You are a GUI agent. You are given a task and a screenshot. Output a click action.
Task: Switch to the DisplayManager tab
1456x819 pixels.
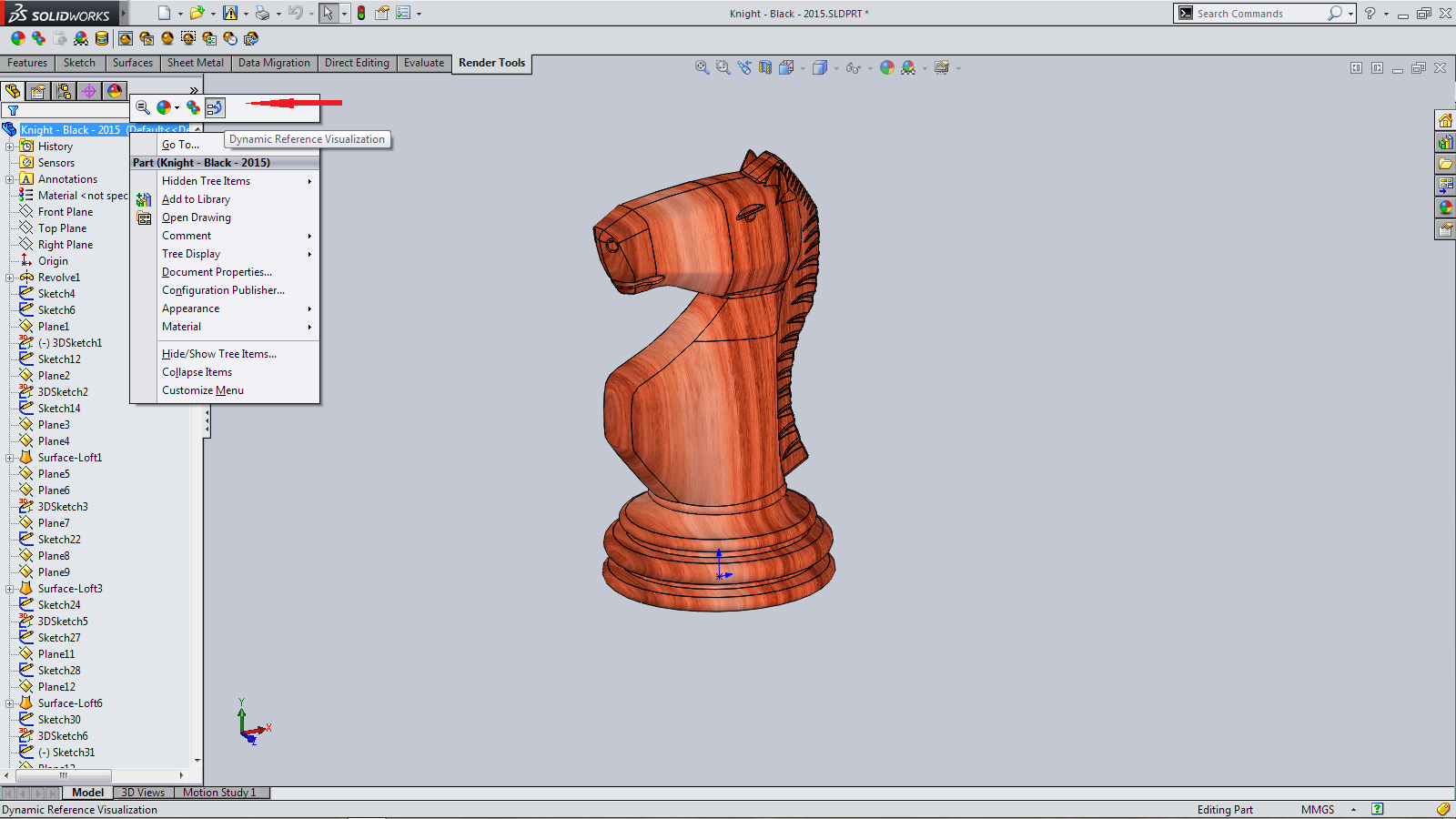(114, 91)
